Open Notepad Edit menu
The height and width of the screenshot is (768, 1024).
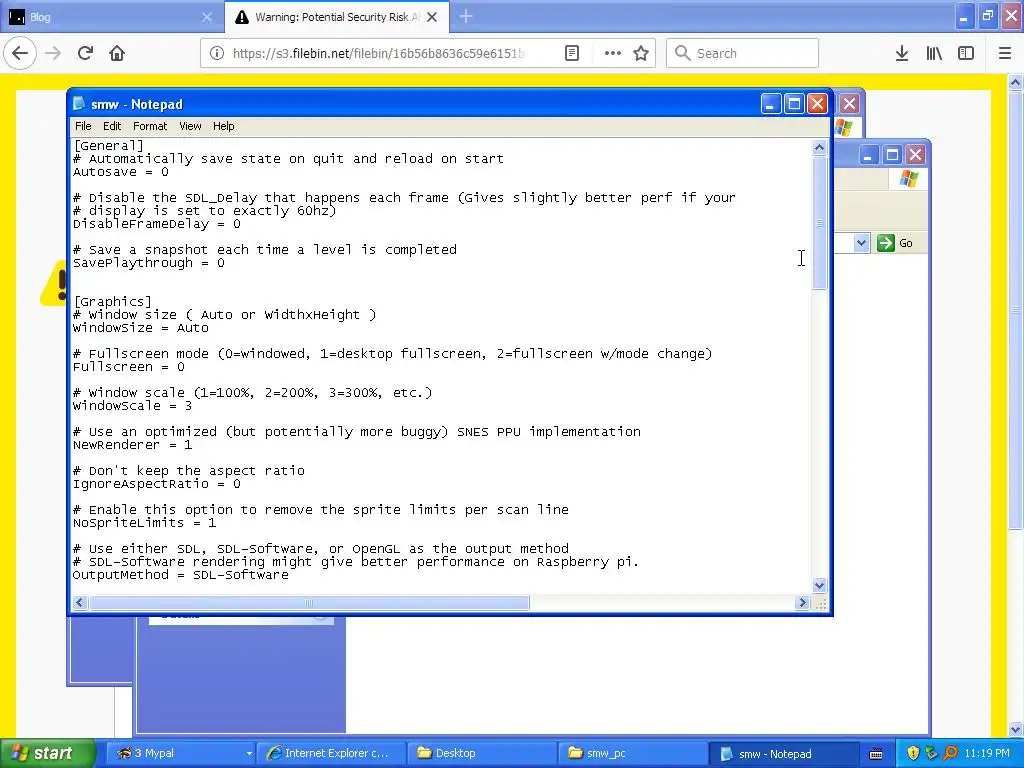(112, 126)
